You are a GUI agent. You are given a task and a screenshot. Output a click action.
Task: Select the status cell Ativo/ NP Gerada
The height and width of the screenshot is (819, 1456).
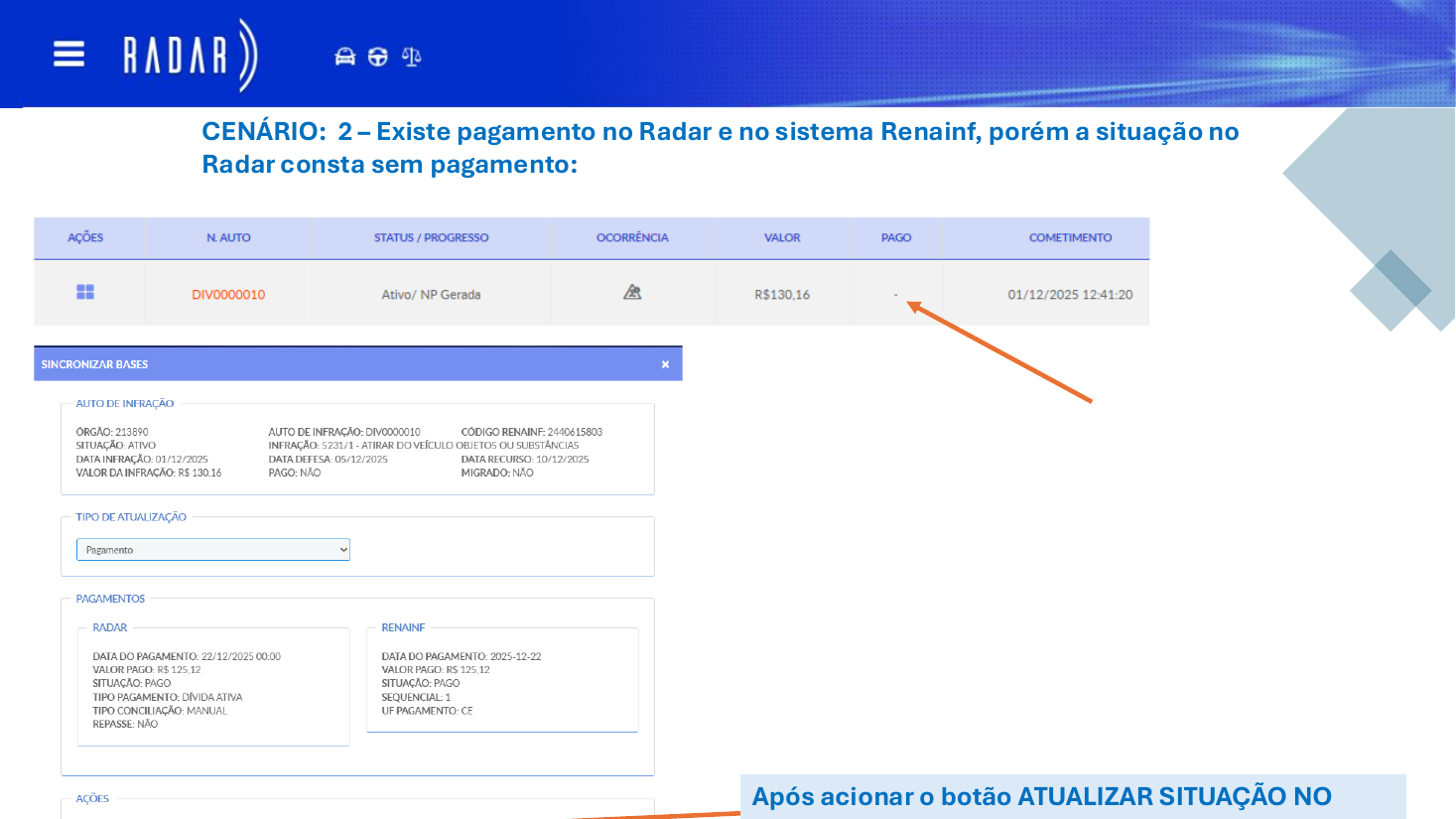point(431,295)
